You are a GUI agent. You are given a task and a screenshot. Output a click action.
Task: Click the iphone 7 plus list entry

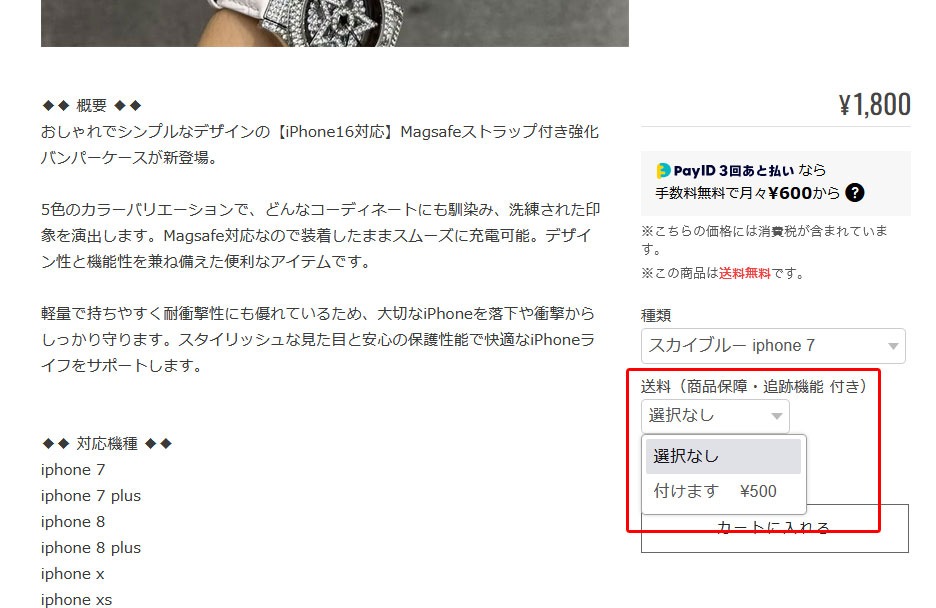click(91, 496)
